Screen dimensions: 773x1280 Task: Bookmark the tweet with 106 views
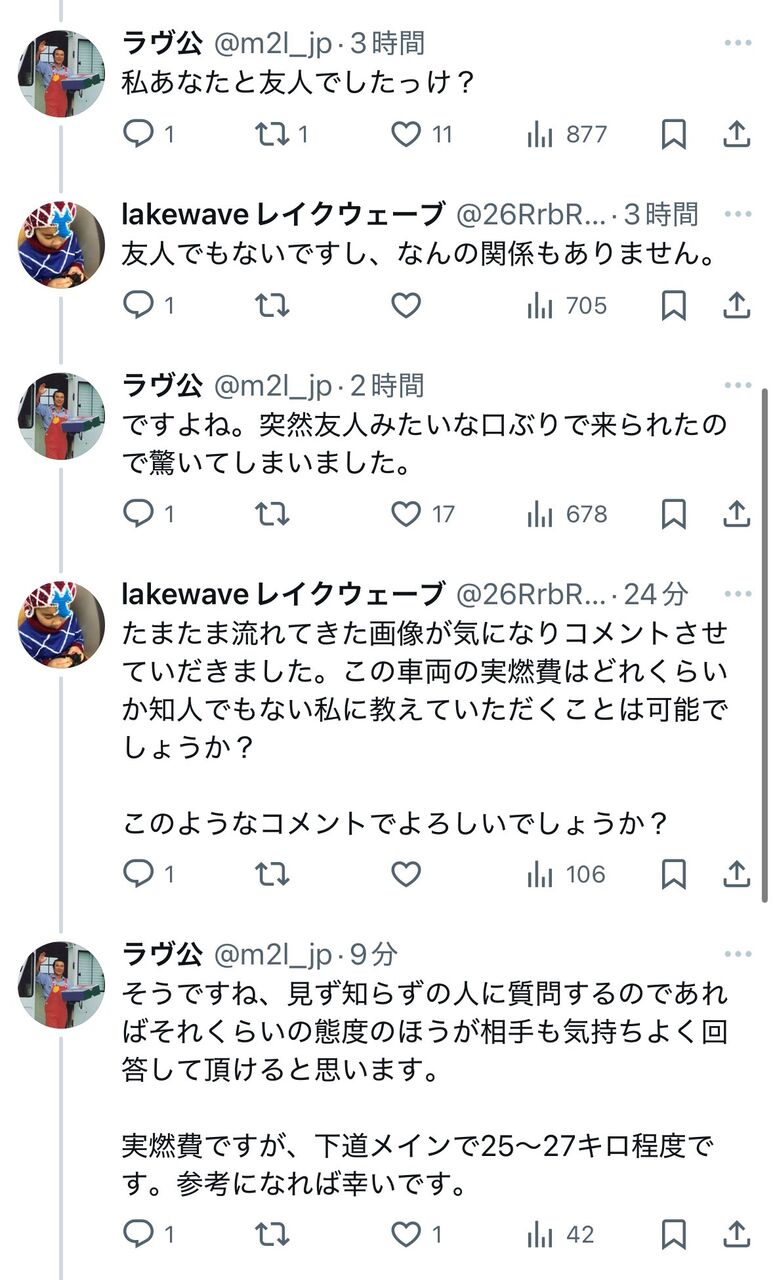pyautogui.click(x=674, y=874)
